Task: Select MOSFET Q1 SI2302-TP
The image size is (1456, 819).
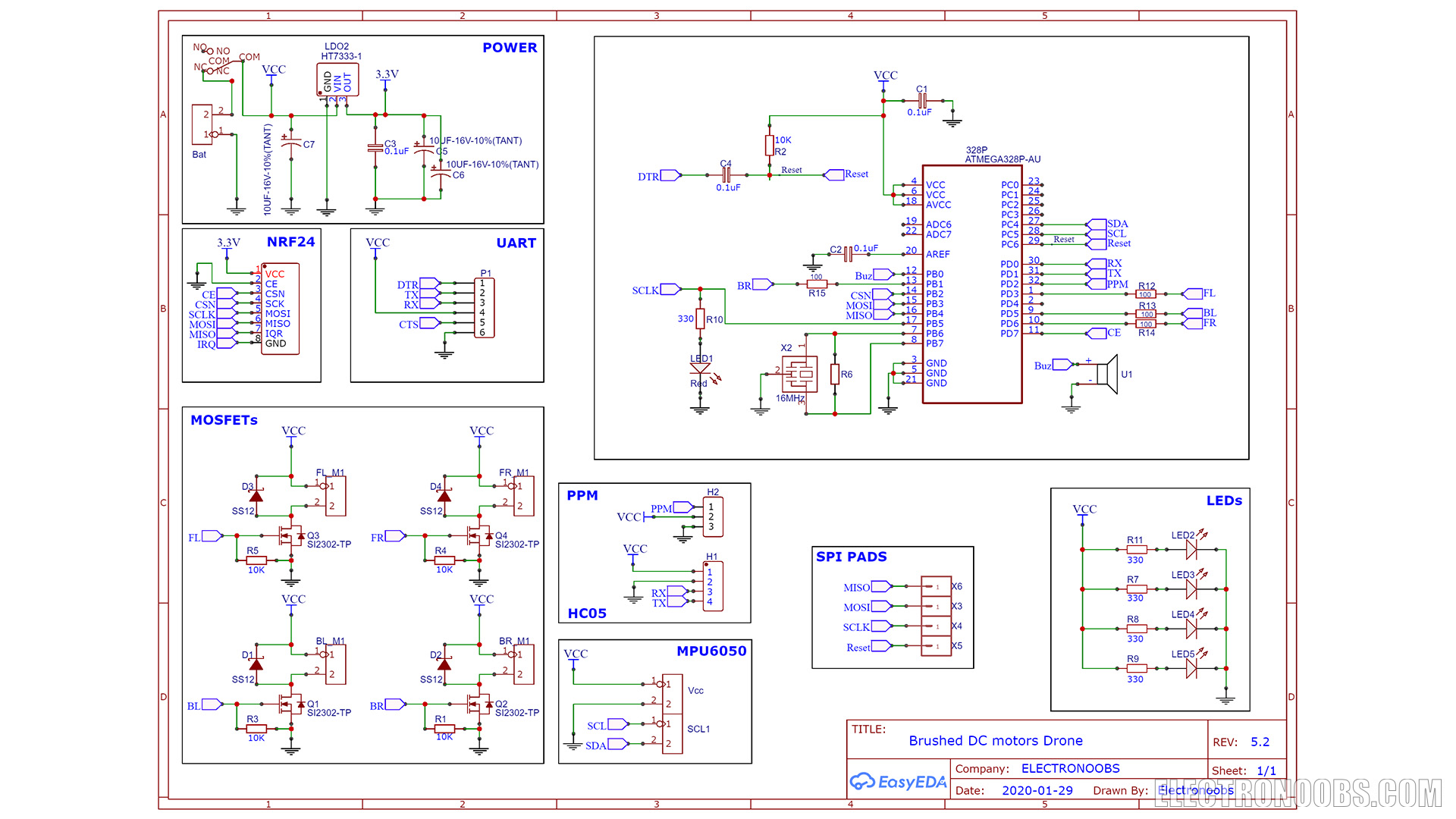Action: click(290, 704)
